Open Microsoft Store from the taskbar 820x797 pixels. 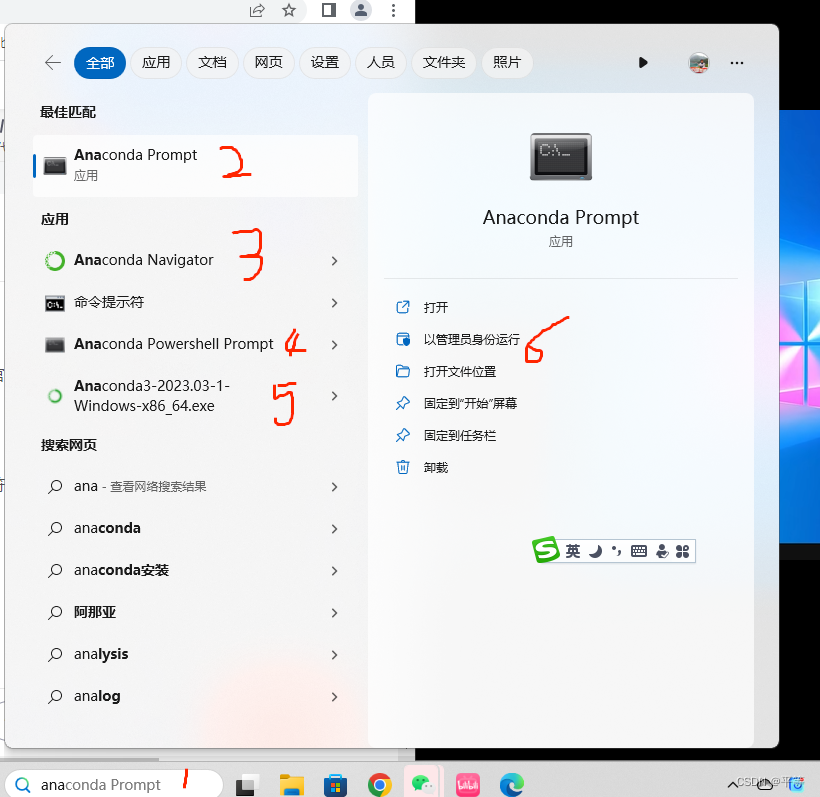[335, 785]
